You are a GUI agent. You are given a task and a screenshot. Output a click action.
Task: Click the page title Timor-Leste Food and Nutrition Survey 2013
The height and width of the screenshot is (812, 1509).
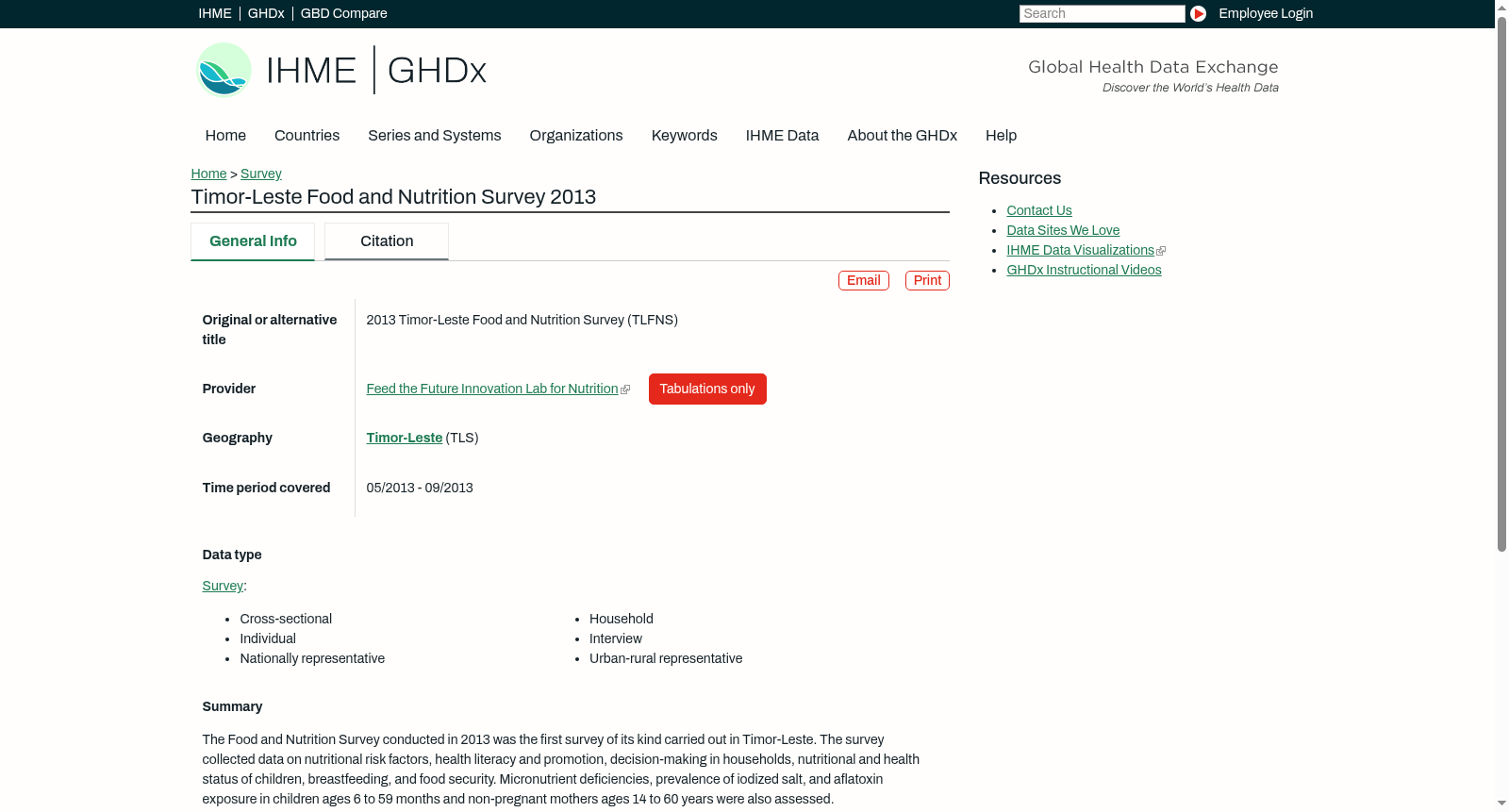(x=393, y=197)
